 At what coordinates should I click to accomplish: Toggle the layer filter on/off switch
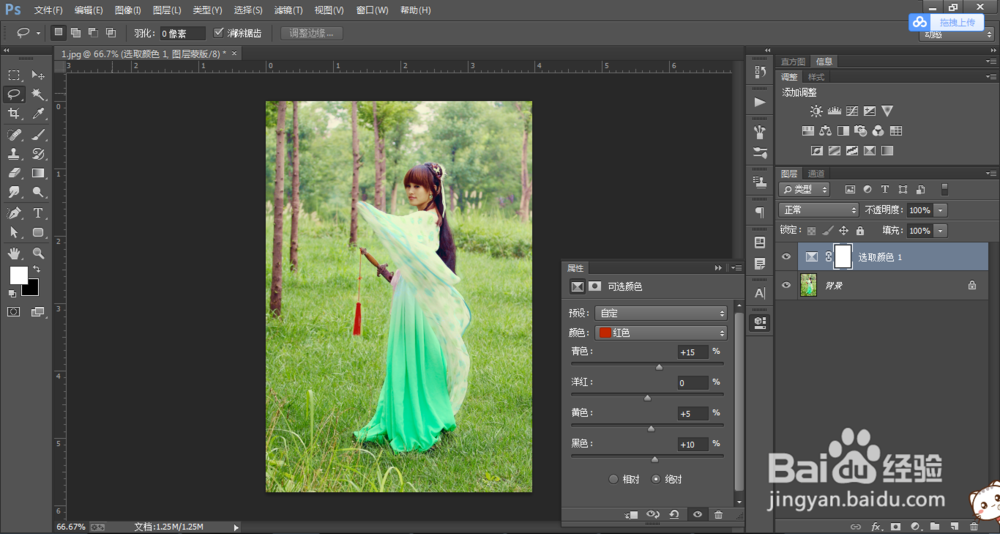point(945,189)
